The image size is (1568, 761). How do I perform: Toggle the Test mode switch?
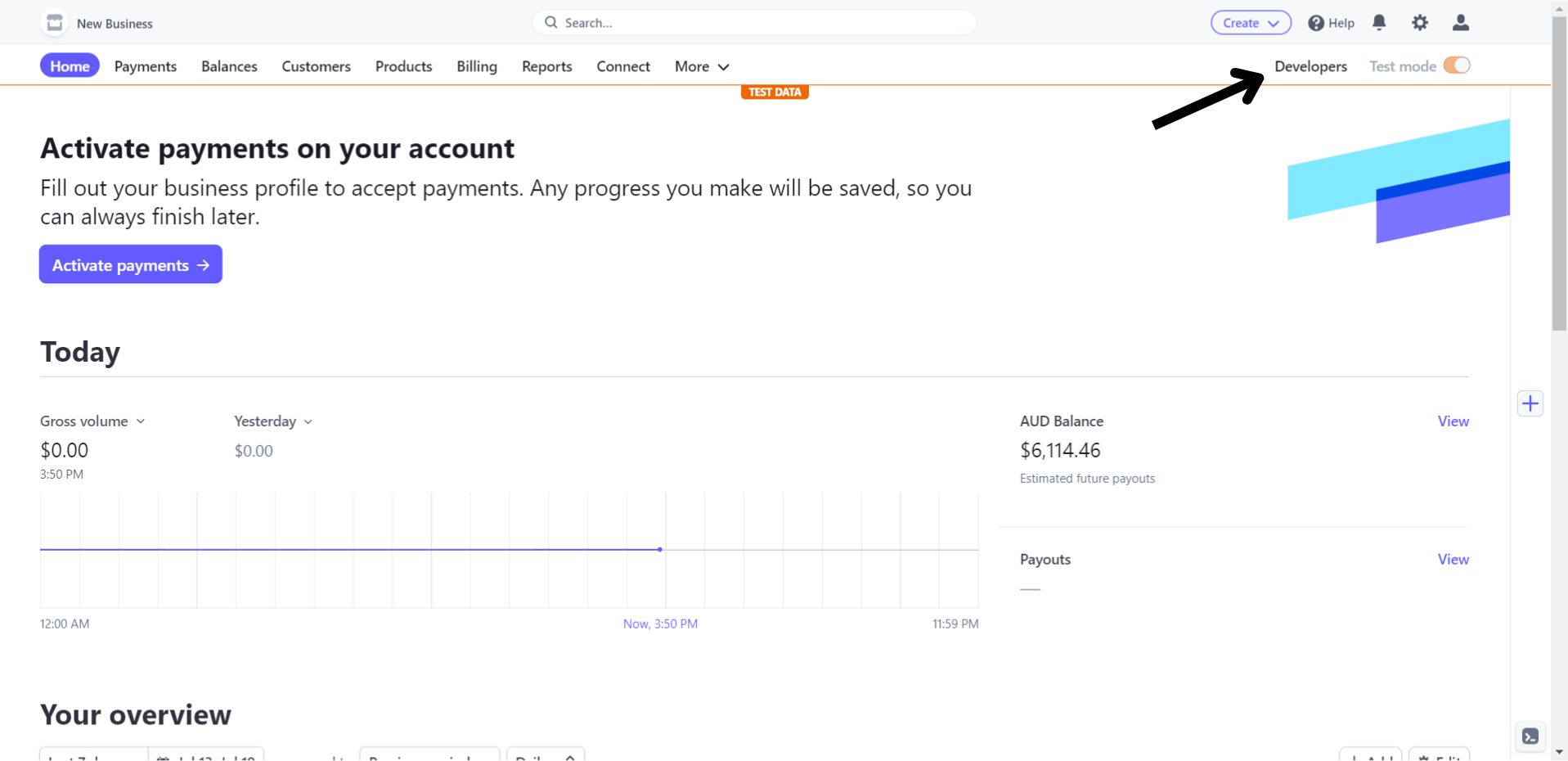pyautogui.click(x=1457, y=65)
